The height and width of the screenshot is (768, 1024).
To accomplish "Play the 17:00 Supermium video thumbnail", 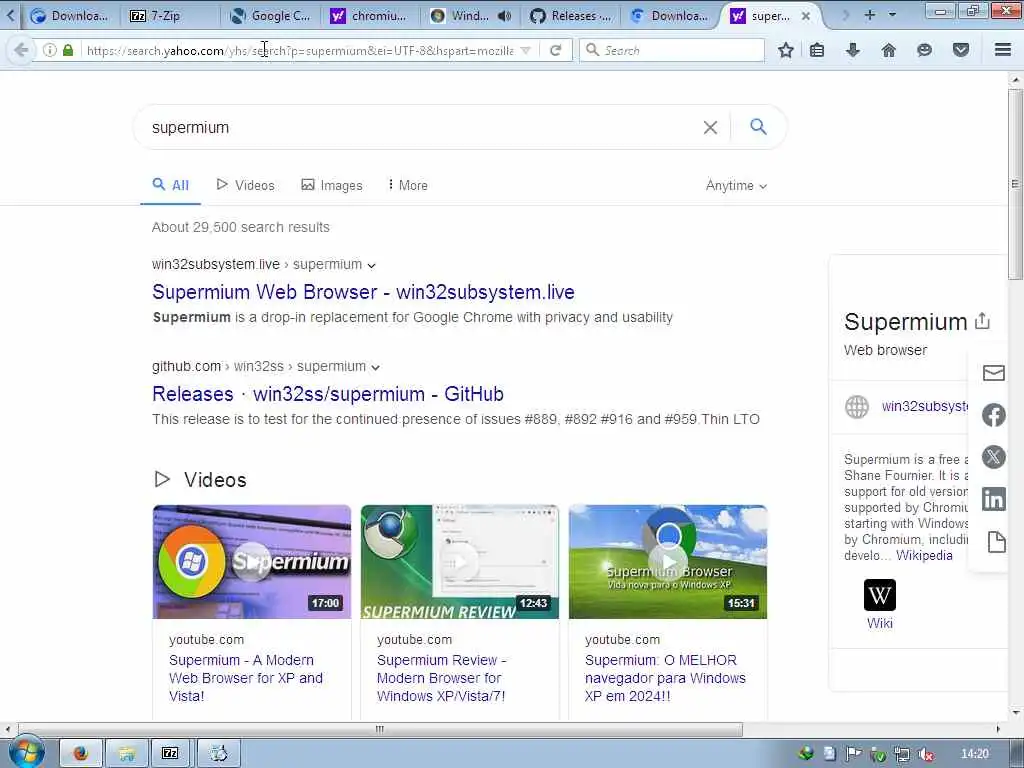I will coord(251,562).
